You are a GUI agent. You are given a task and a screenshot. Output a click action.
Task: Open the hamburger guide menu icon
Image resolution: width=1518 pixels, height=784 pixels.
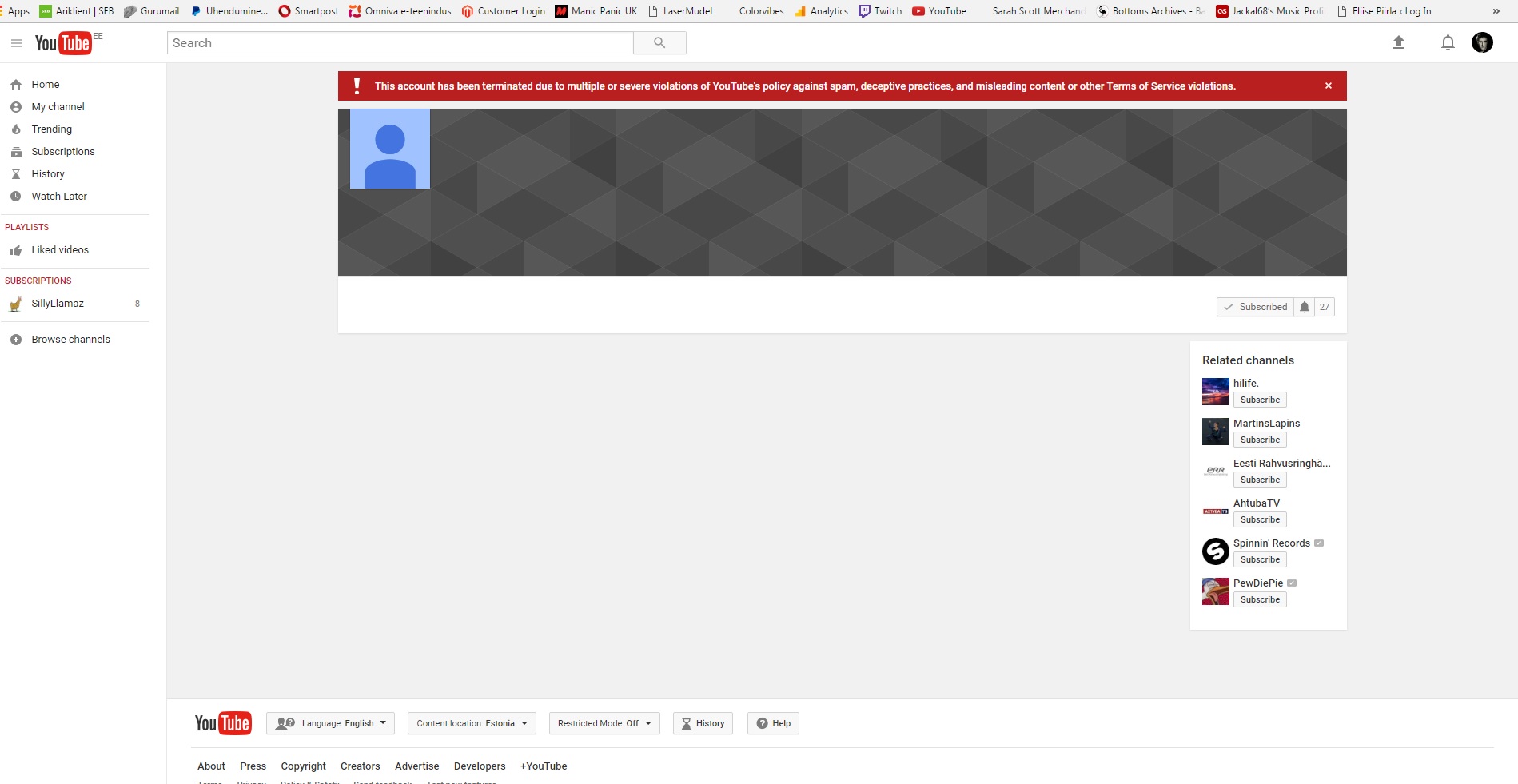(16, 43)
